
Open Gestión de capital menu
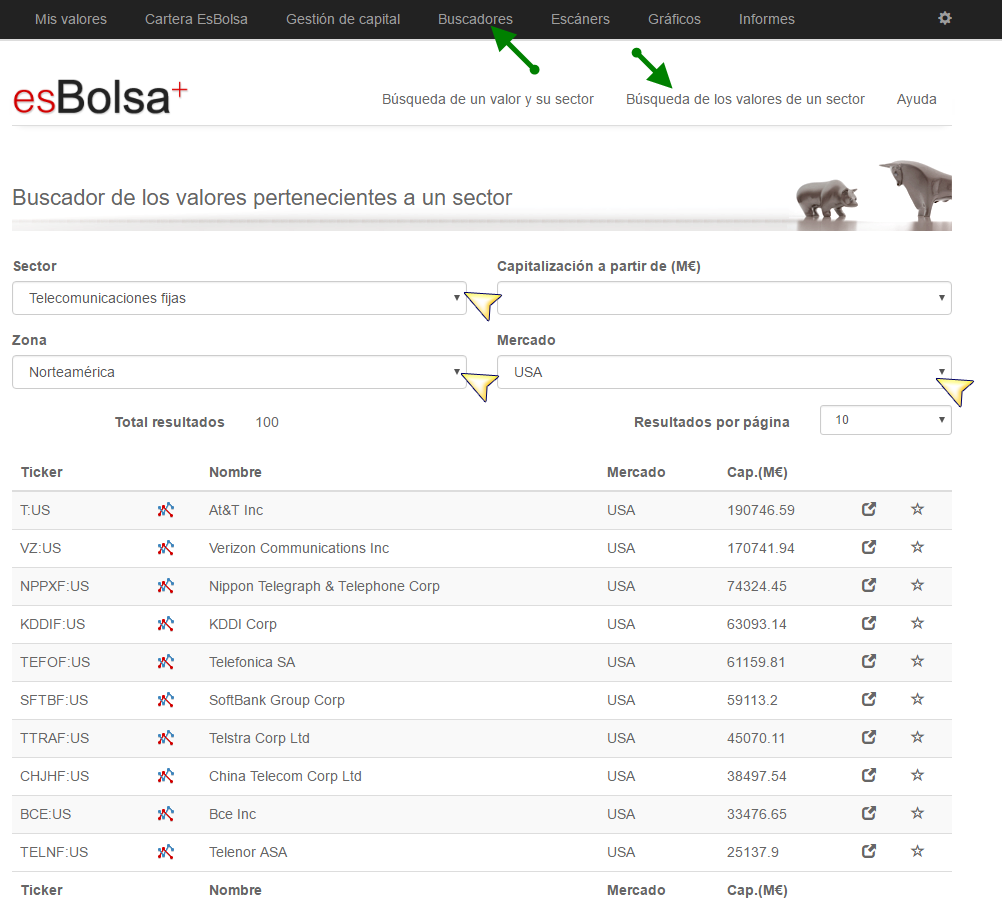pos(343,19)
